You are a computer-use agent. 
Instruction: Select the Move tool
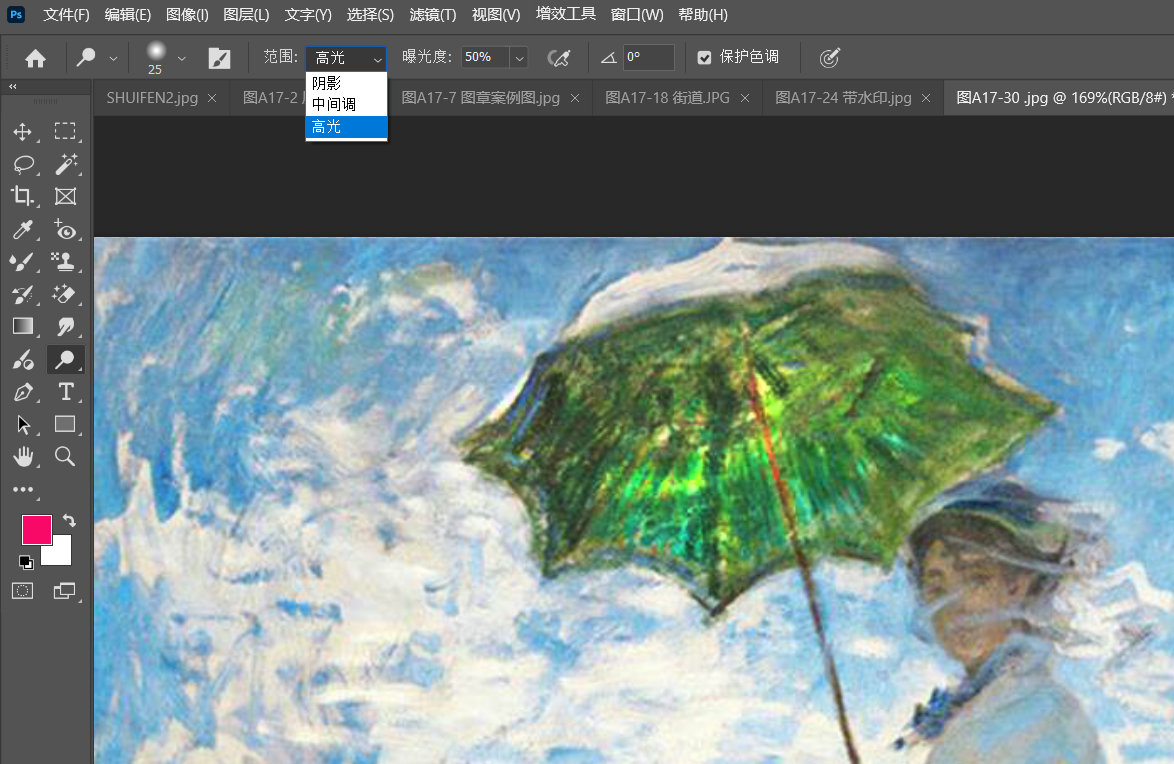(22, 132)
